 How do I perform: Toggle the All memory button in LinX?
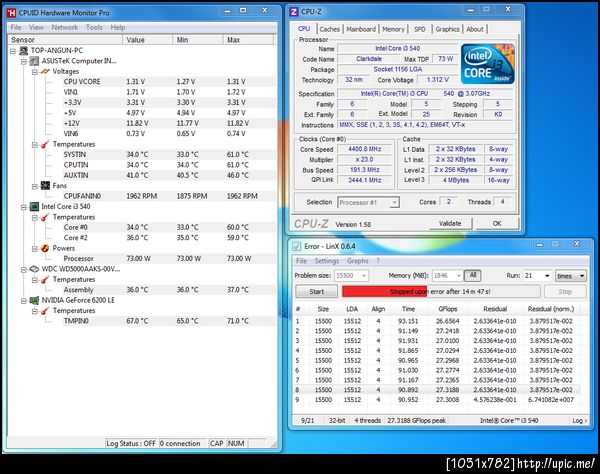[473, 275]
